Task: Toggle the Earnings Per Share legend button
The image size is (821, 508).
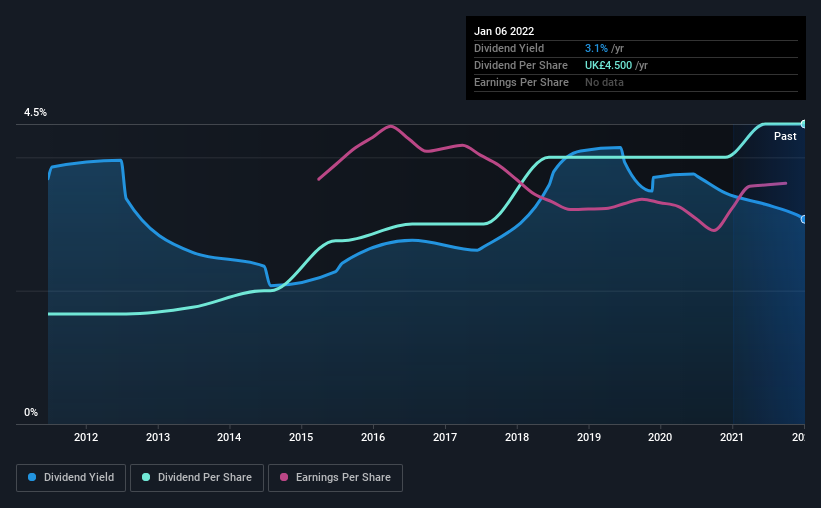Action: 335,478
